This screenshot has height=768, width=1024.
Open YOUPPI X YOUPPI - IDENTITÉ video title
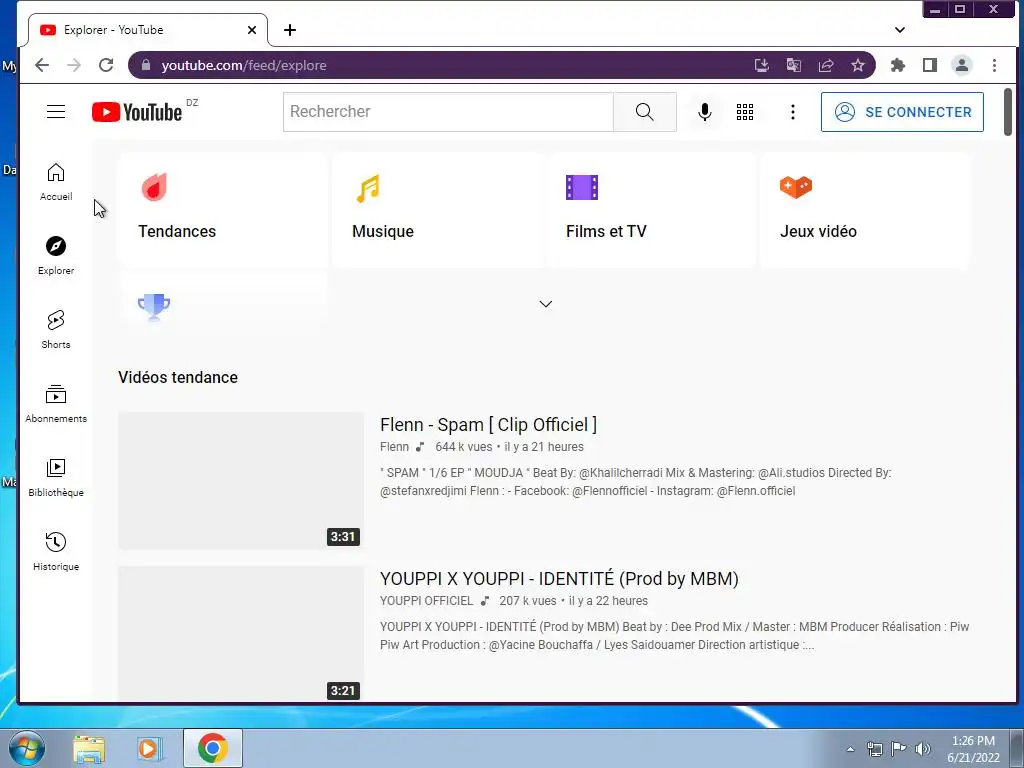tap(559, 579)
